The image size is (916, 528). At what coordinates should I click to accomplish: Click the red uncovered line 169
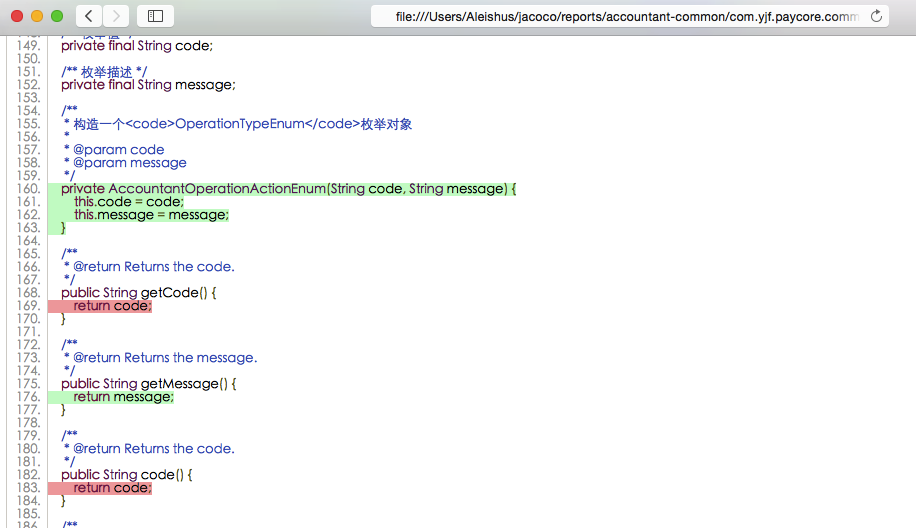pyautogui.click(x=112, y=306)
